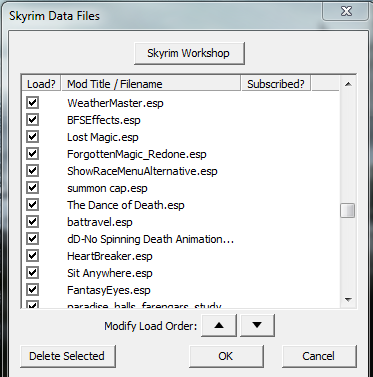Viewport: 373px width, 377px height.
Task: Select ForgottenMagic_Redone.esp entry
Action: tap(137, 154)
